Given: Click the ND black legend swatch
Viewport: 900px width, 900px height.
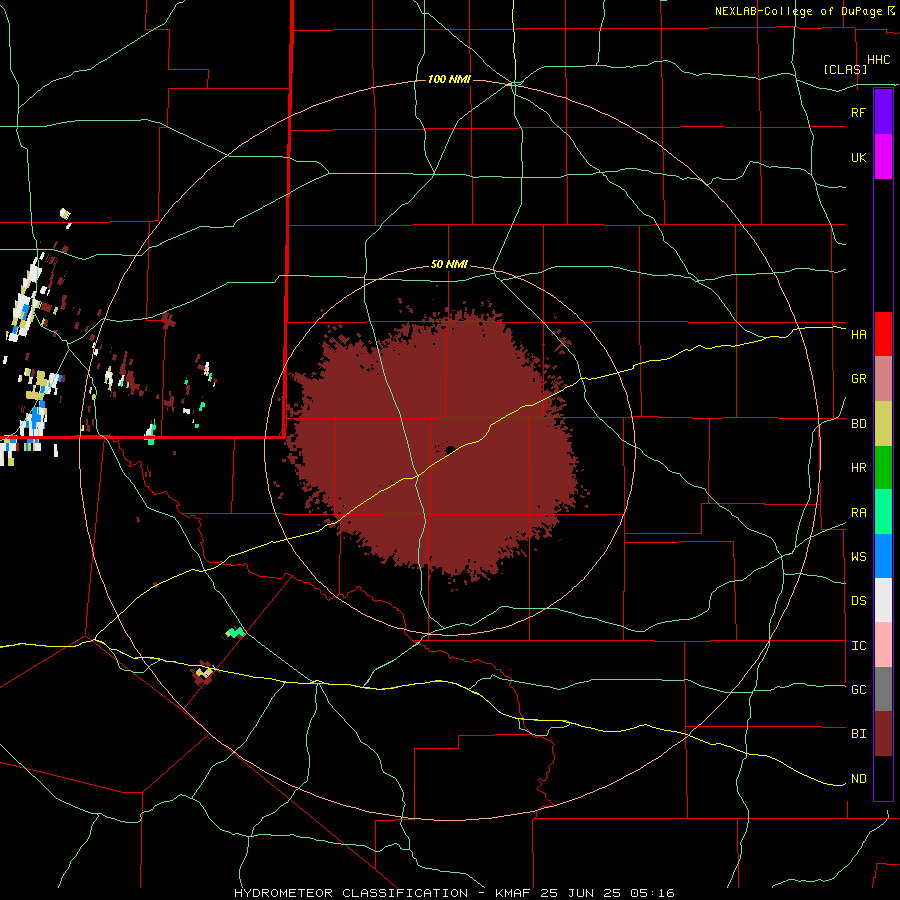Looking at the screenshot, I should [x=883, y=778].
